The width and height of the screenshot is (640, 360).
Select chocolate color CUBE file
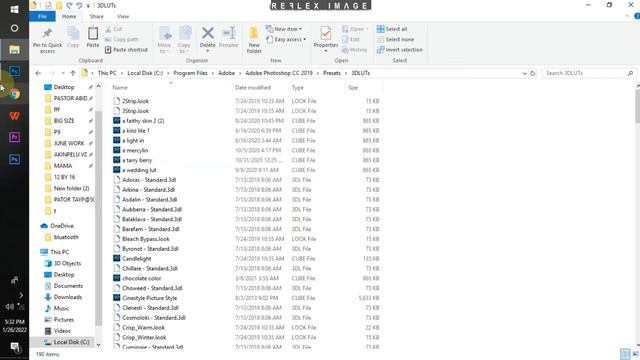(x=142, y=278)
